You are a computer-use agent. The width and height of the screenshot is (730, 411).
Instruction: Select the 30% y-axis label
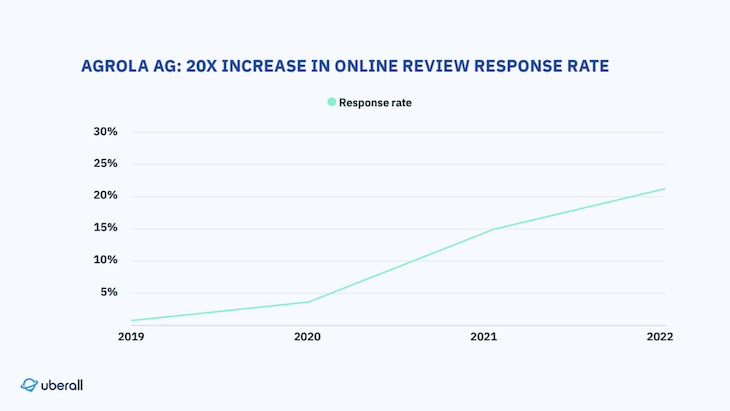(x=105, y=132)
